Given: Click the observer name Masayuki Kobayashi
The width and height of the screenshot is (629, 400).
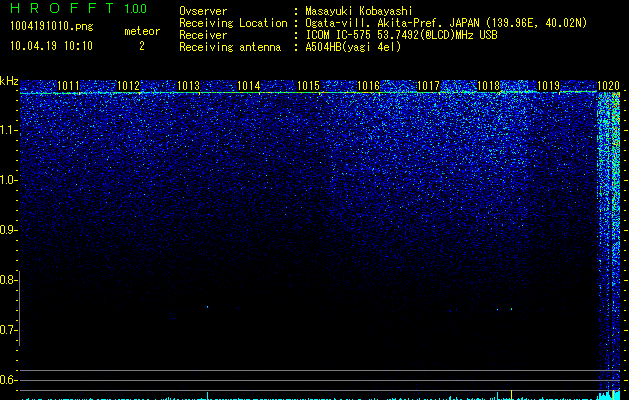Looking at the screenshot, I should pos(358,11).
